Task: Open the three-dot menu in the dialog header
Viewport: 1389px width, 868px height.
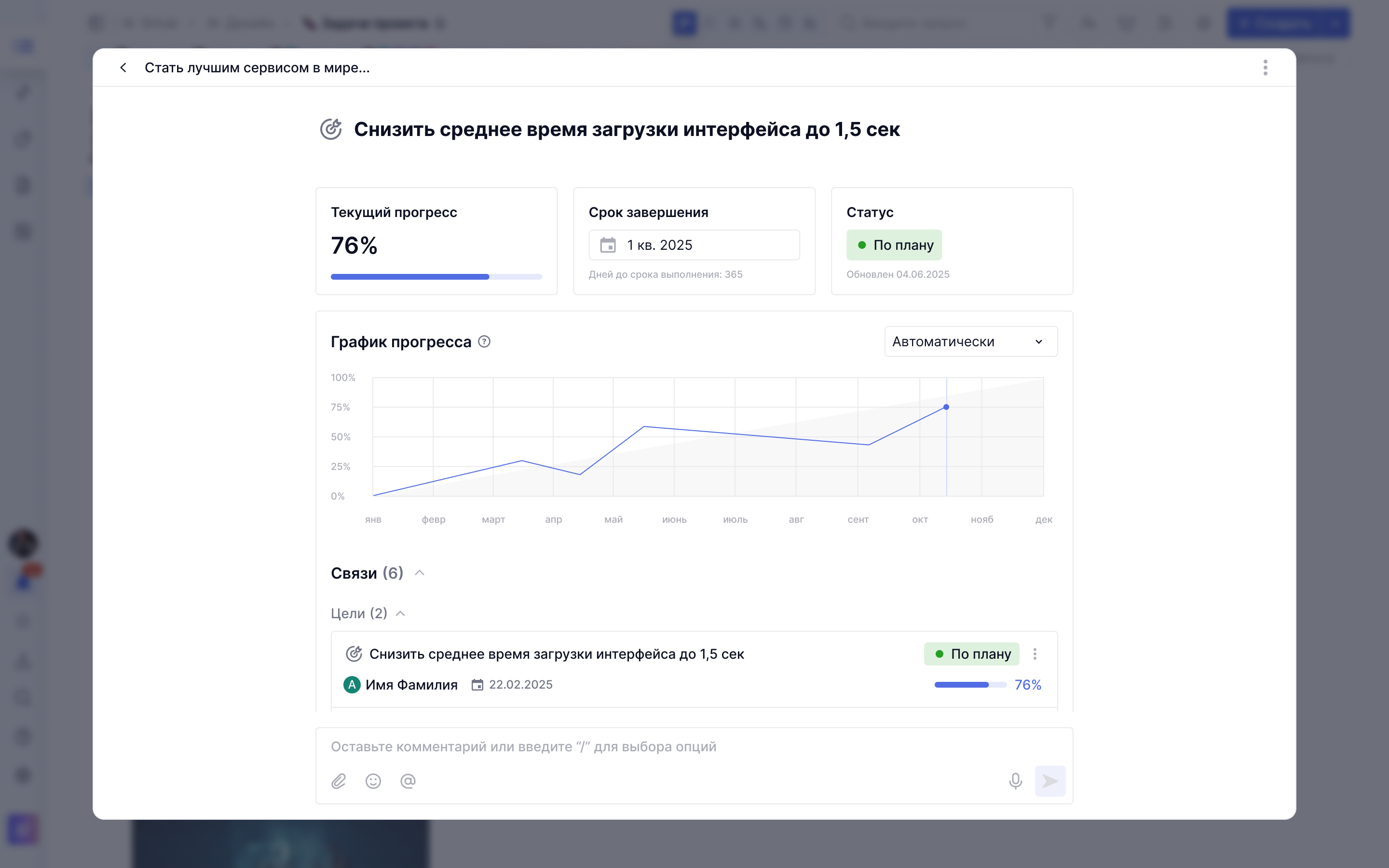Action: coord(1265,68)
